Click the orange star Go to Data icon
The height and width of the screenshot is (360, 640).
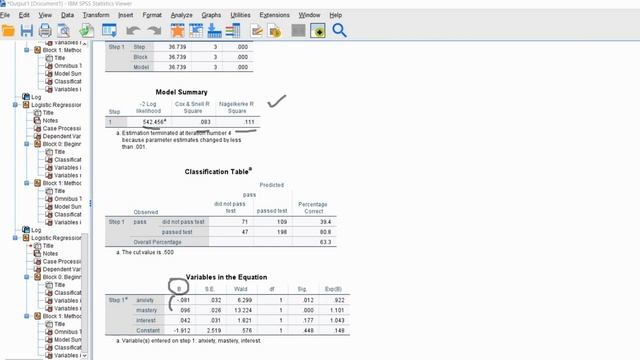pyautogui.click(x=177, y=31)
